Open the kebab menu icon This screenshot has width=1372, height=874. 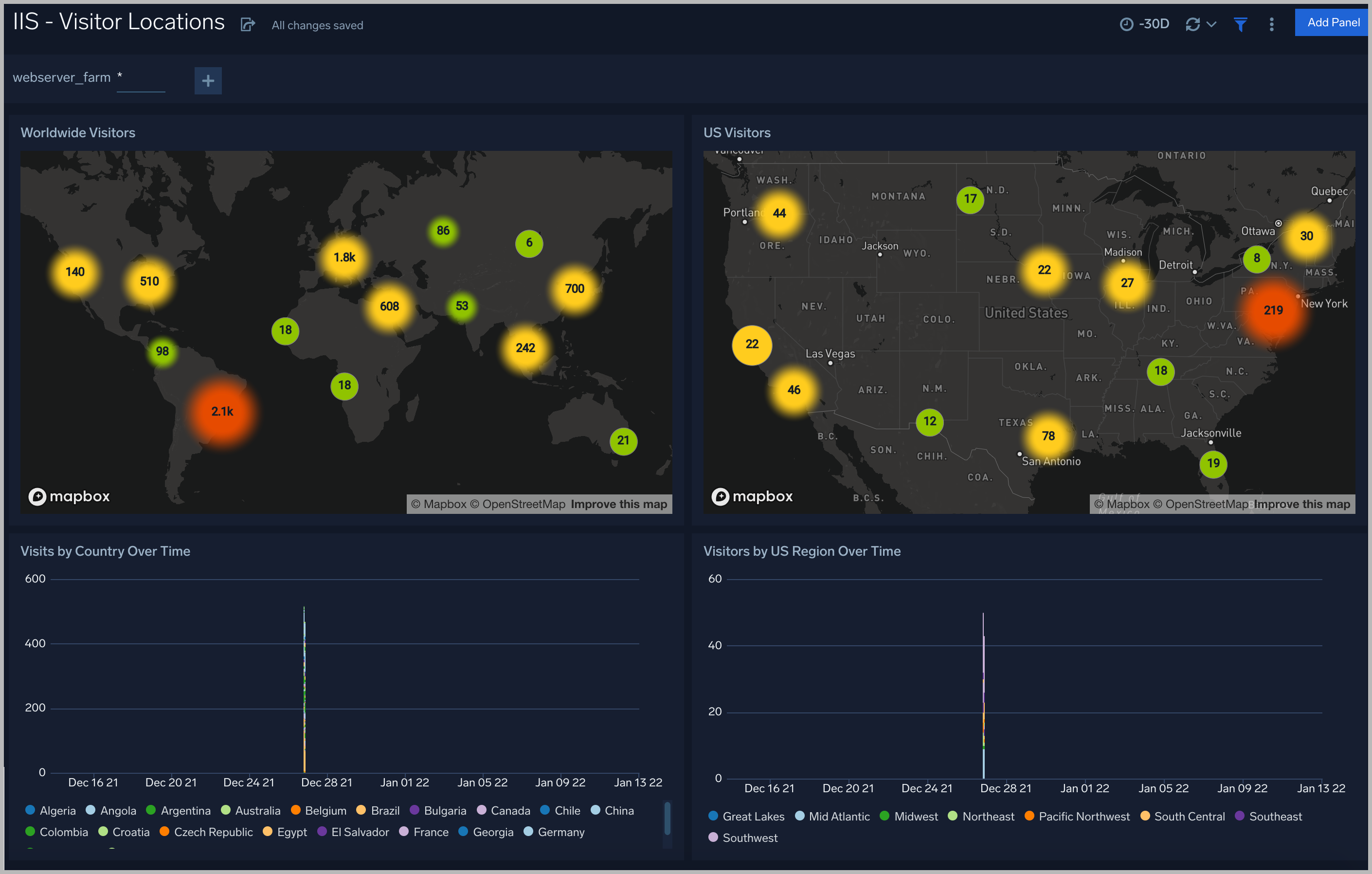pyautogui.click(x=1271, y=24)
